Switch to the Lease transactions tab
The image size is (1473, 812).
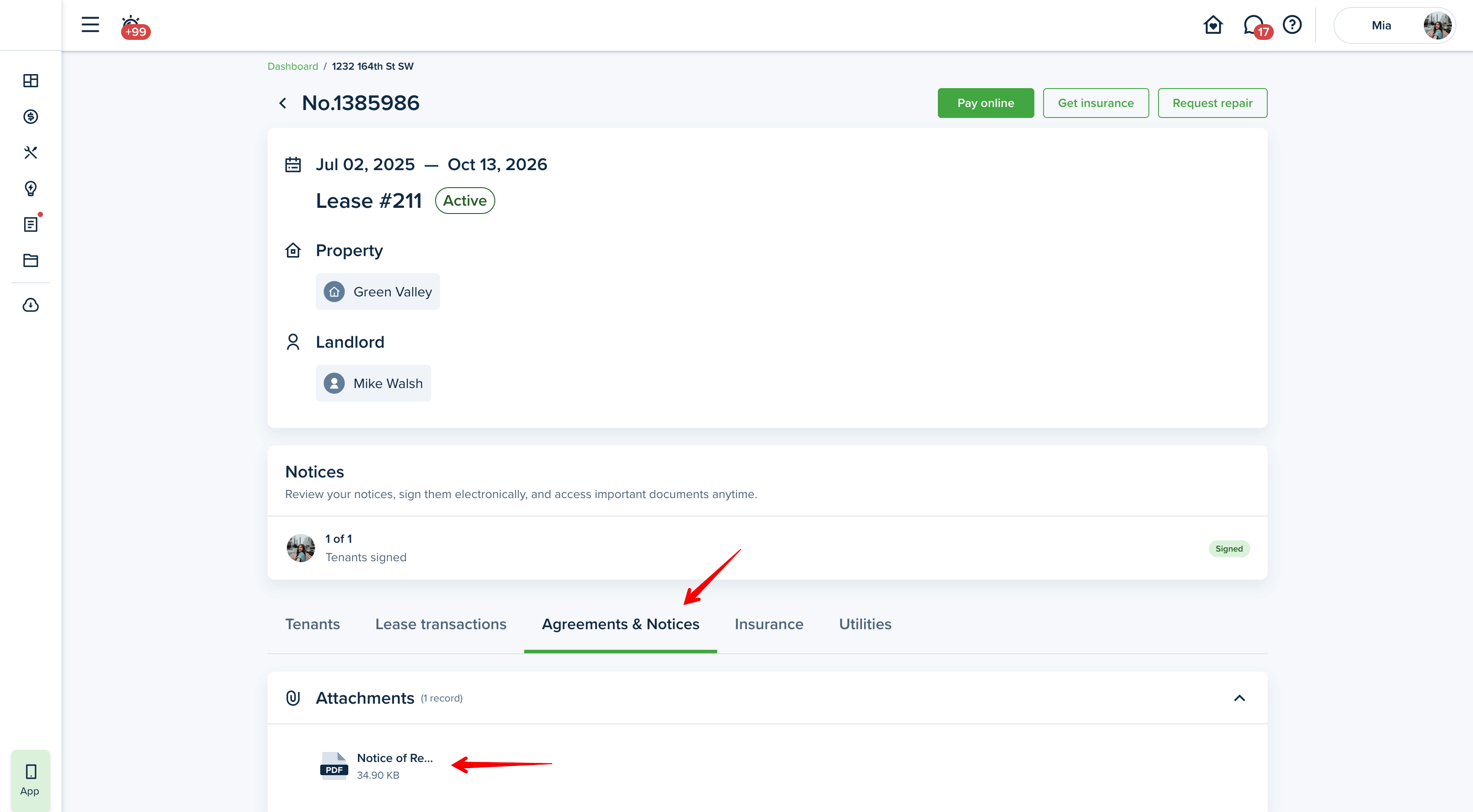(440, 624)
